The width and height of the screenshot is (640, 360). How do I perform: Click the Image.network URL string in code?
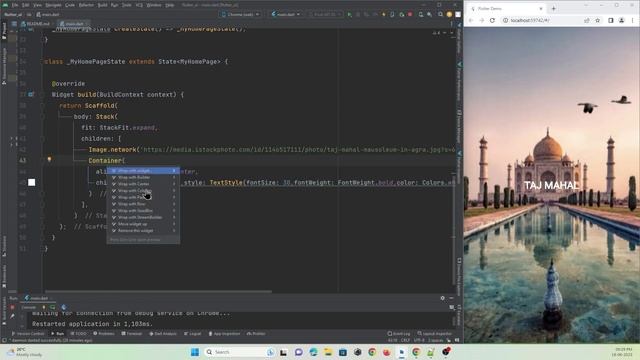point(298,150)
